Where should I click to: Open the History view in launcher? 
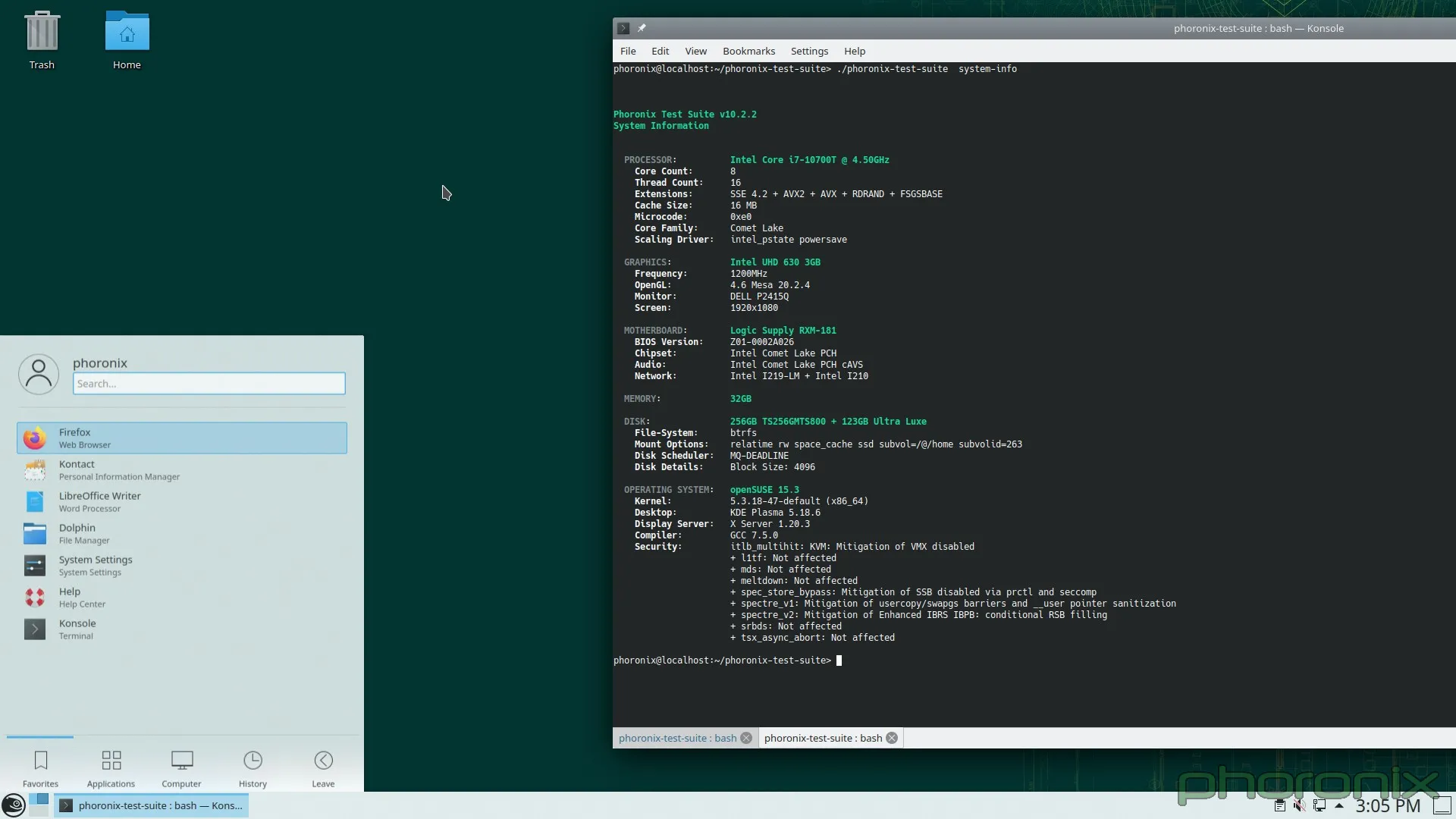(x=253, y=767)
